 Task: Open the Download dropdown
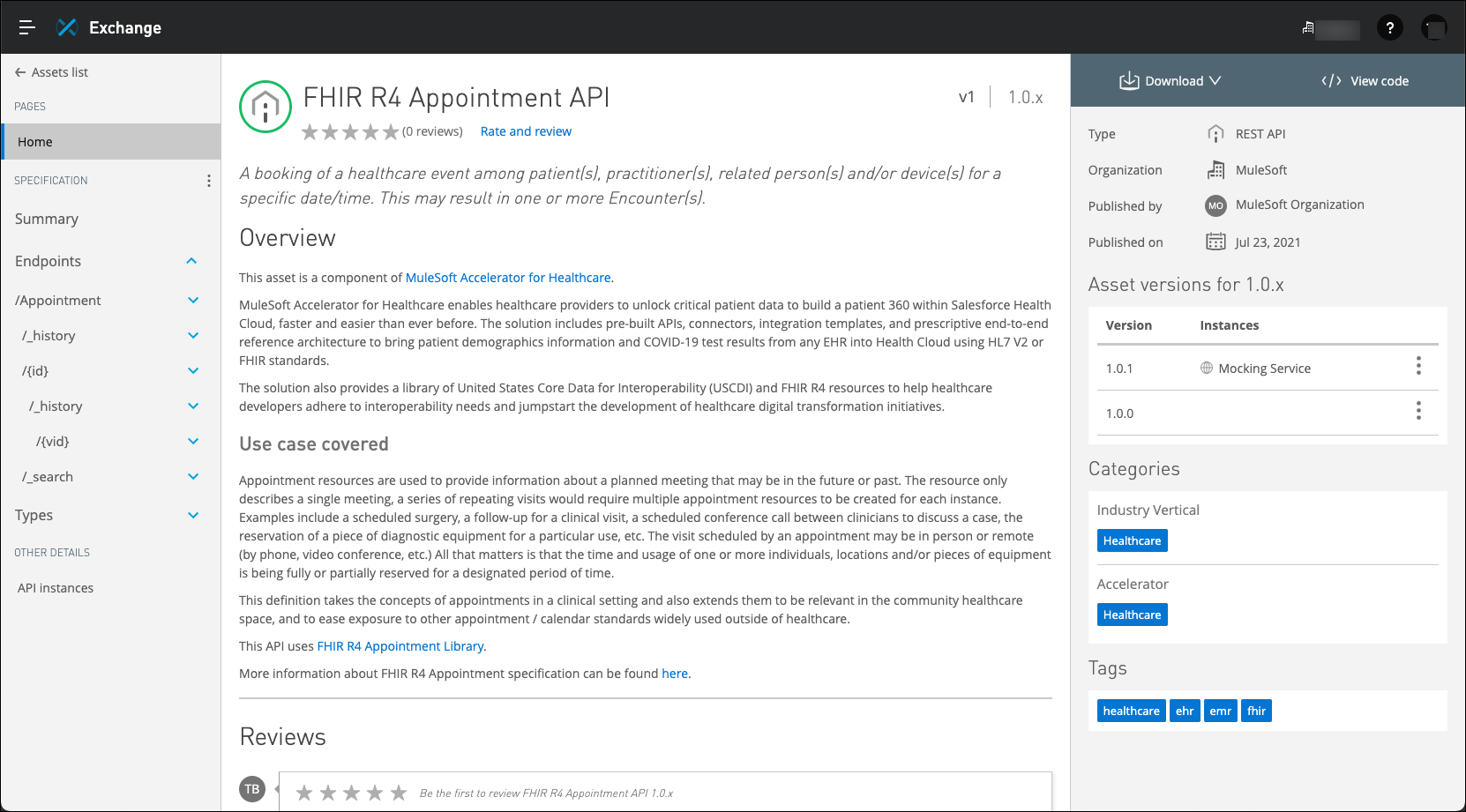1170,81
